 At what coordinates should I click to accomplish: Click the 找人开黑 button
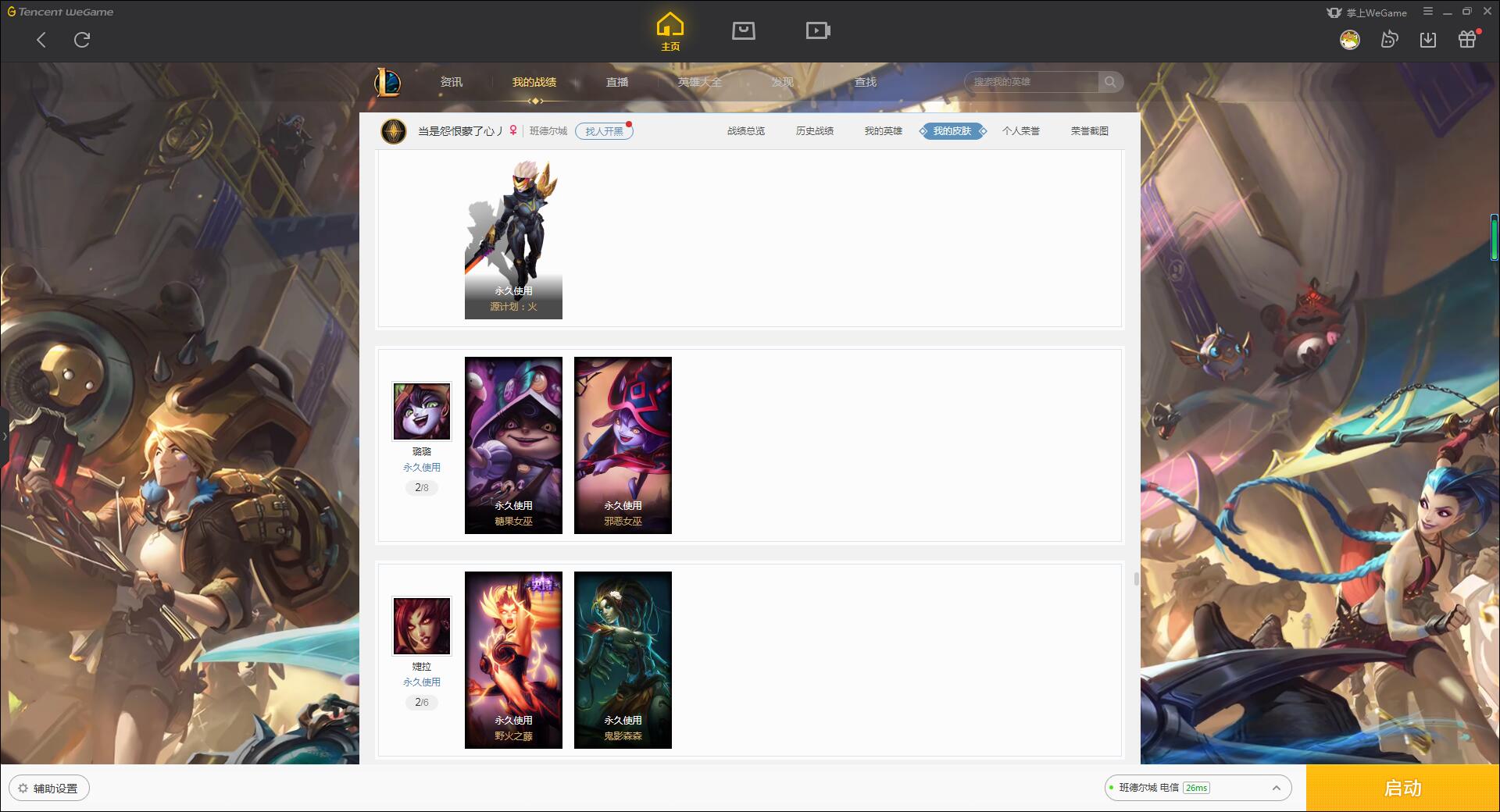[604, 131]
